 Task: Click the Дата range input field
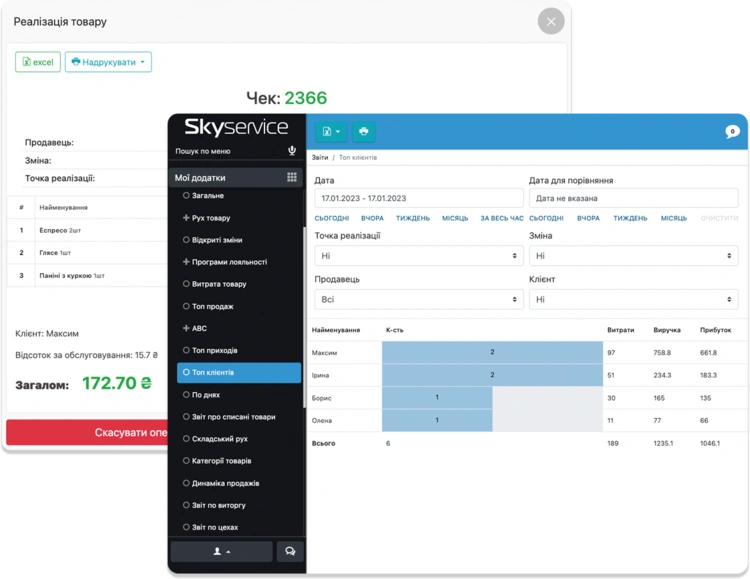click(x=419, y=198)
